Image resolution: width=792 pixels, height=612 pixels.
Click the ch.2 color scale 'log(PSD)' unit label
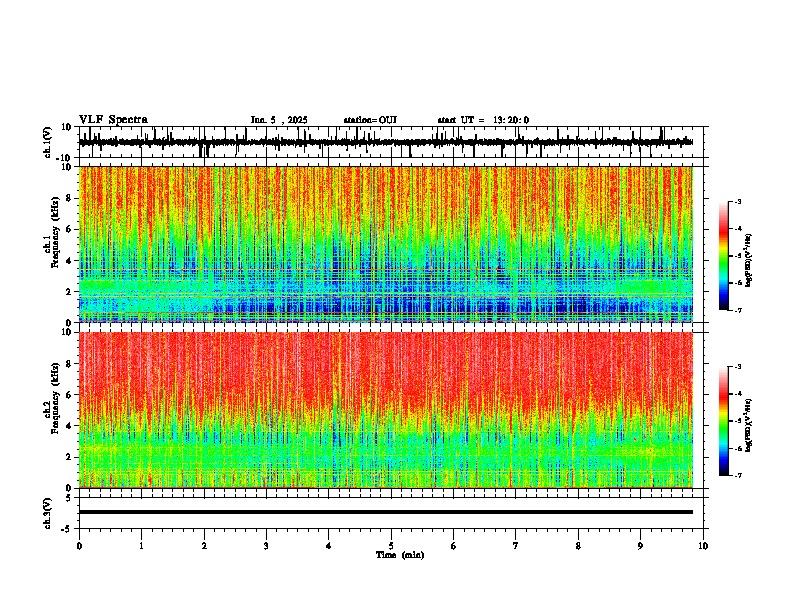(x=750, y=425)
